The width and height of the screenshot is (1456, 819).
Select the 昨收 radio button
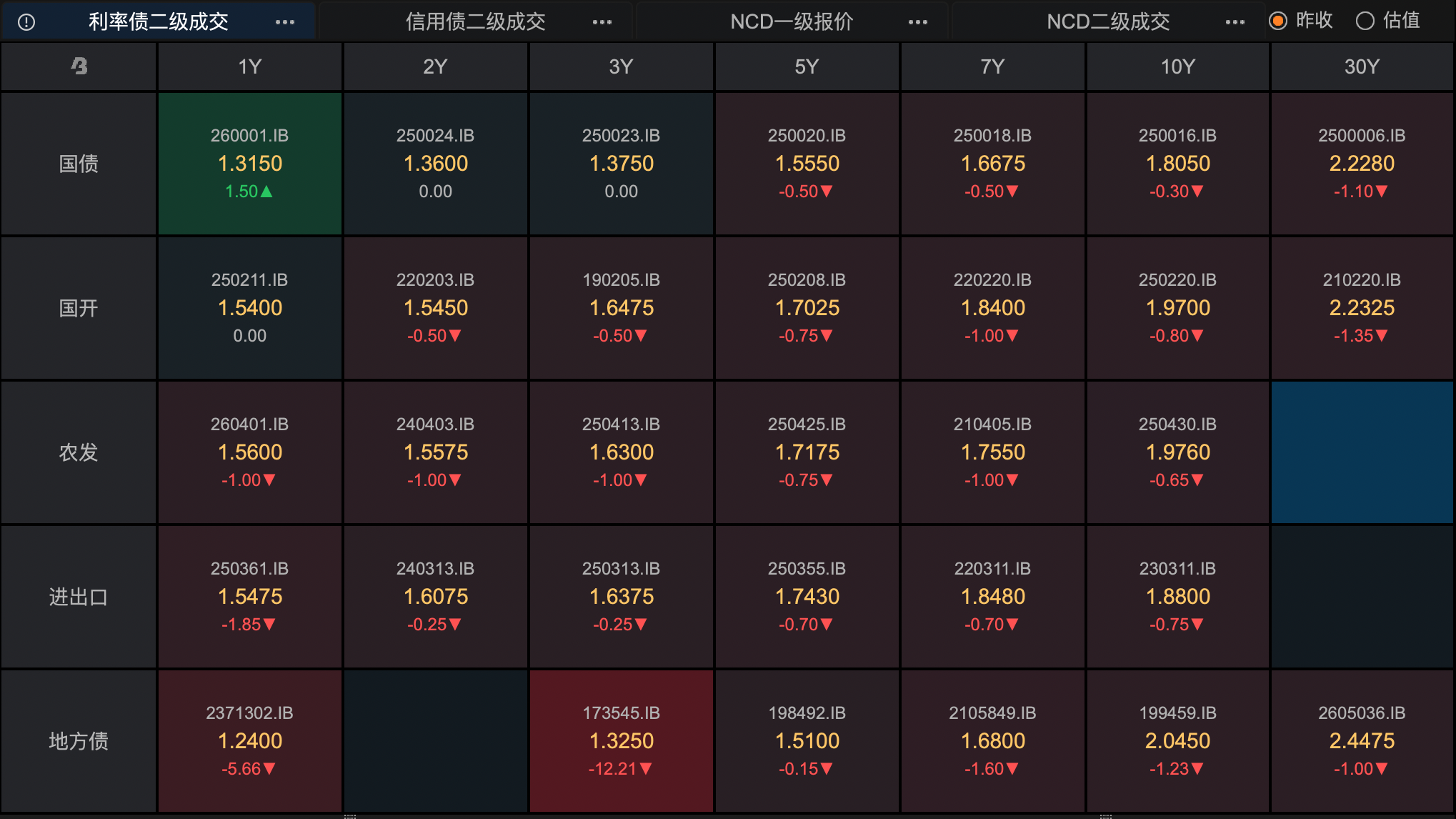(1278, 21)
